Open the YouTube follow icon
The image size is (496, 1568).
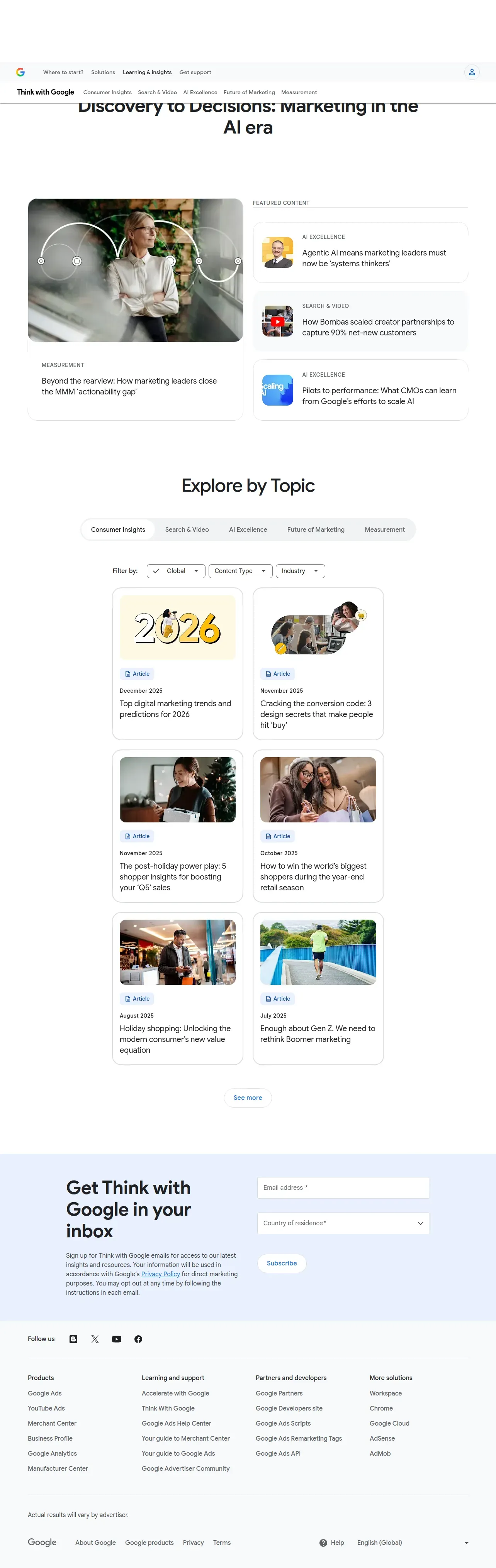116,1338
